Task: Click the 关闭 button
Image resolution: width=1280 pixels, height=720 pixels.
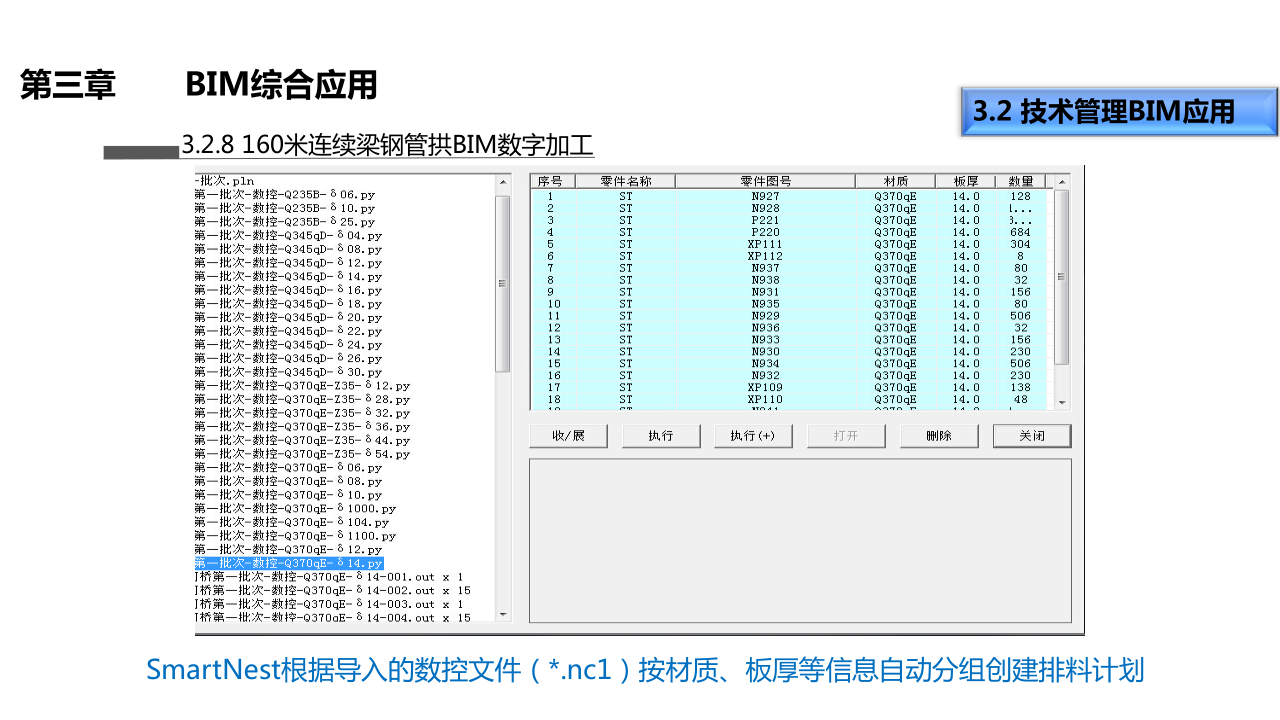Action: [1032, 436]
